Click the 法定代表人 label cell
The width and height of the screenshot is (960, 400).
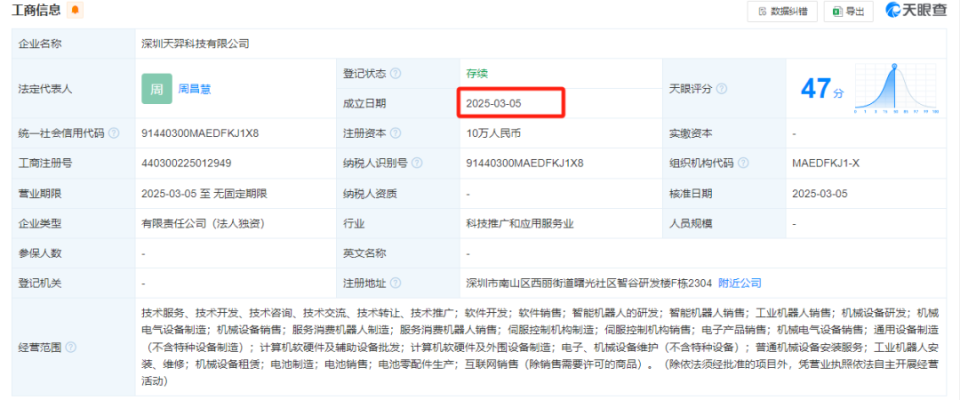[x=73, y=89]
